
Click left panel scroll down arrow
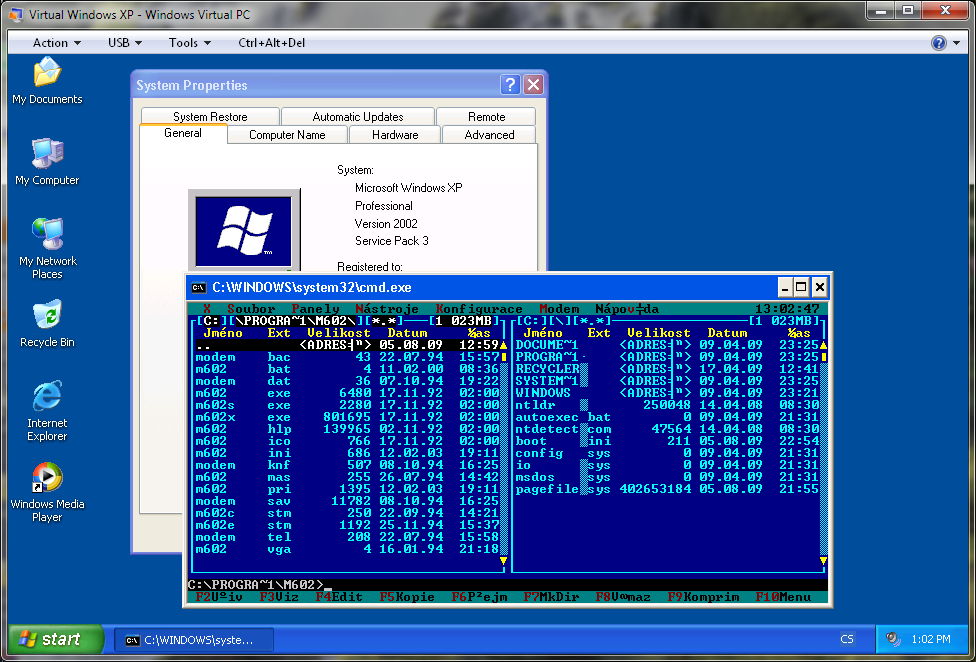click(x=504, y=562)
